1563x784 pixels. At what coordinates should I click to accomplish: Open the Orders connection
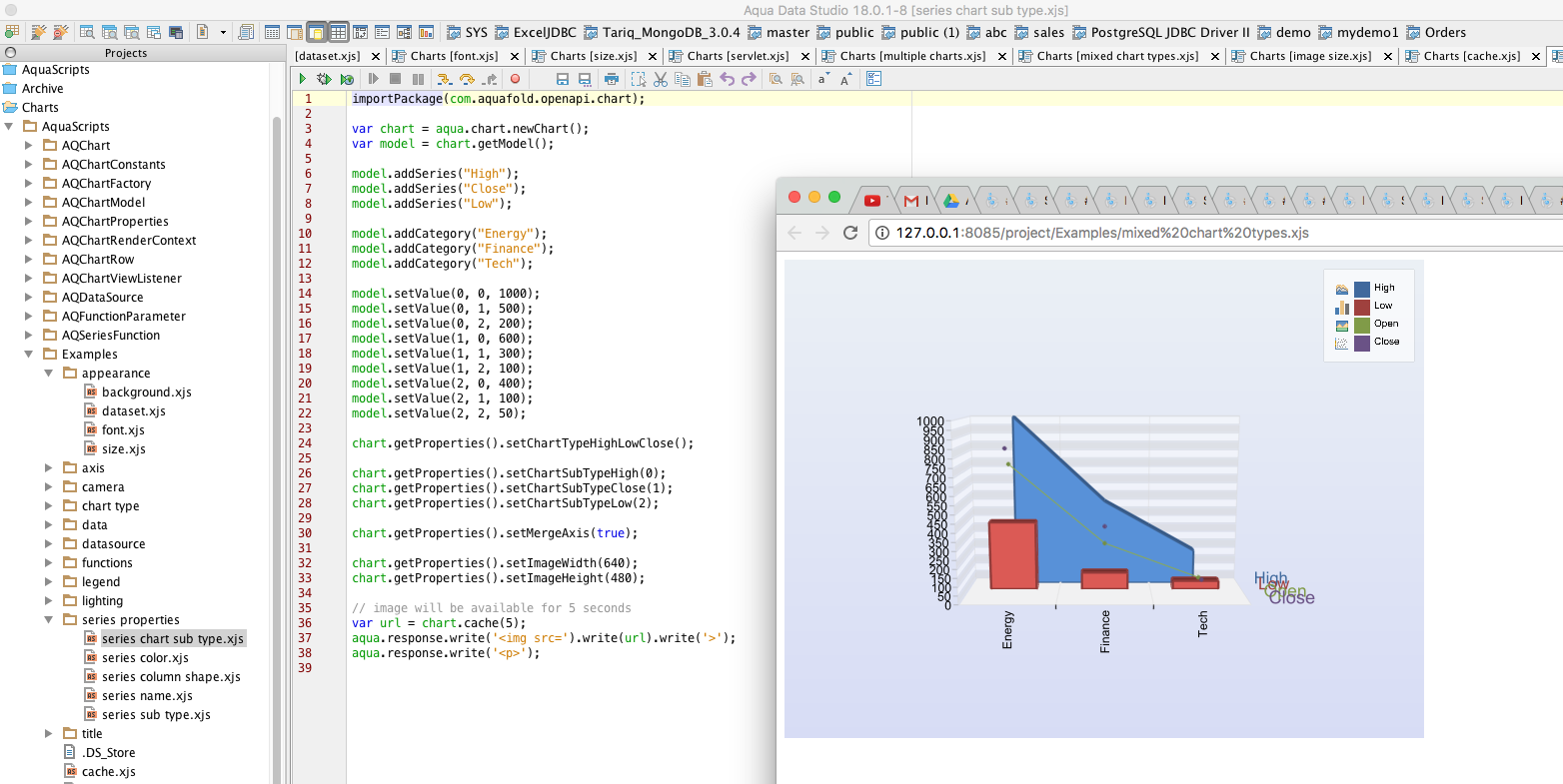tap(1436, 33)
